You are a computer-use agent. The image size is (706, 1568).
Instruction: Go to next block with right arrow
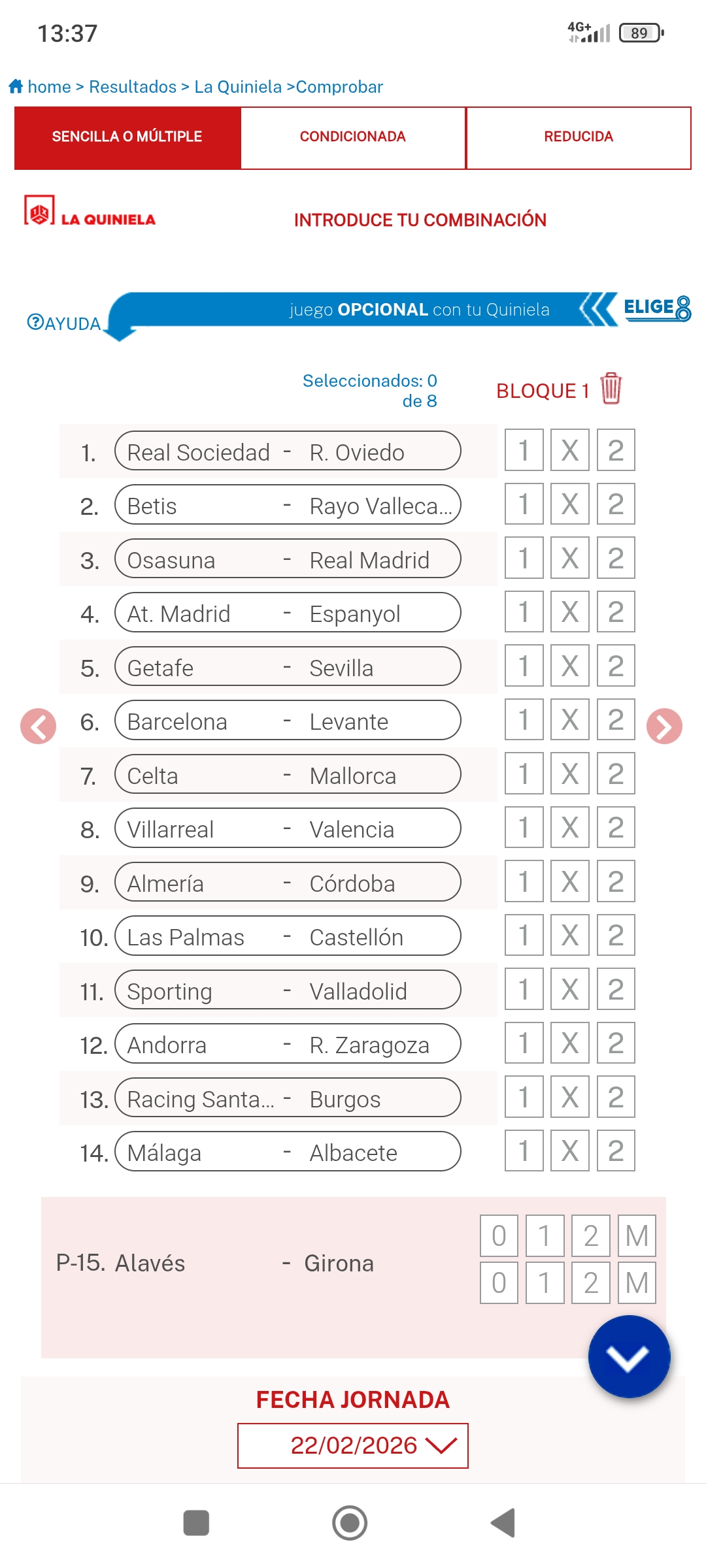pyautogui.click(x=664, y=726)
